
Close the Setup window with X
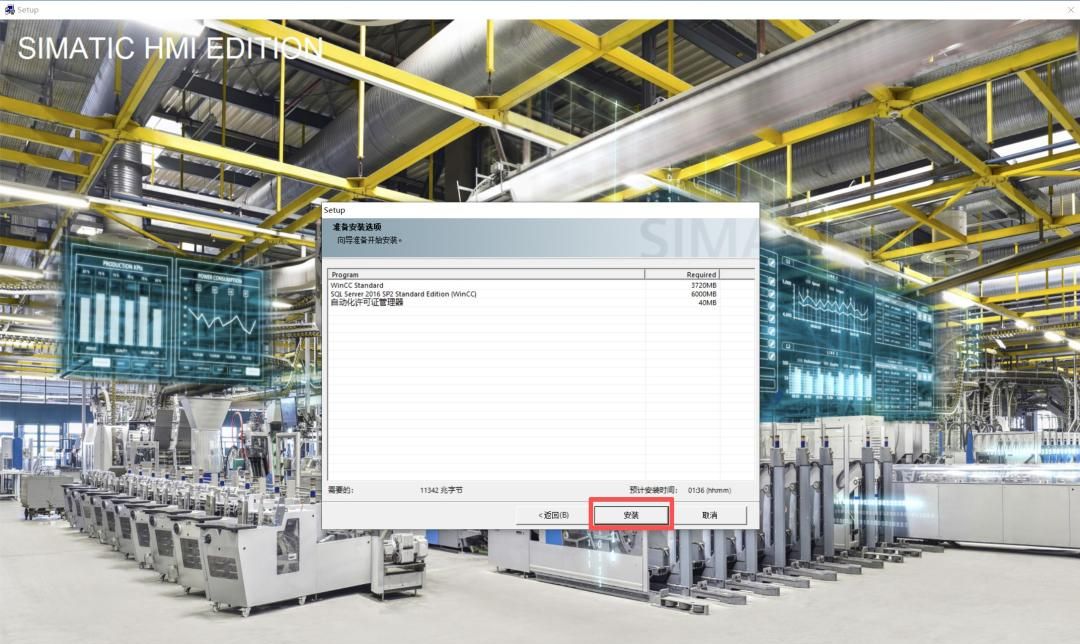1065,9
